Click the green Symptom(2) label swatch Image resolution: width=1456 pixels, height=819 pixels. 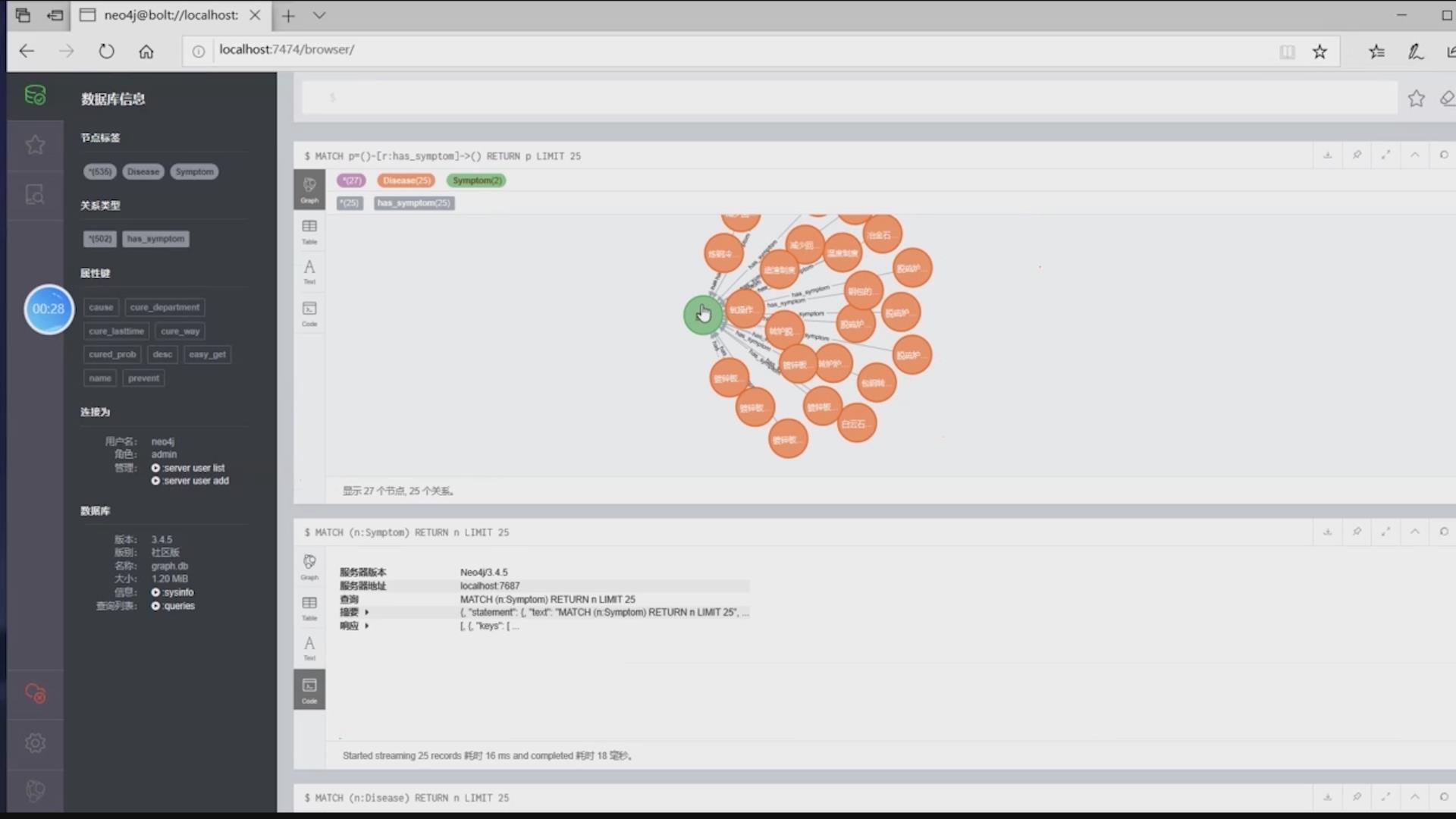(477, 180)
